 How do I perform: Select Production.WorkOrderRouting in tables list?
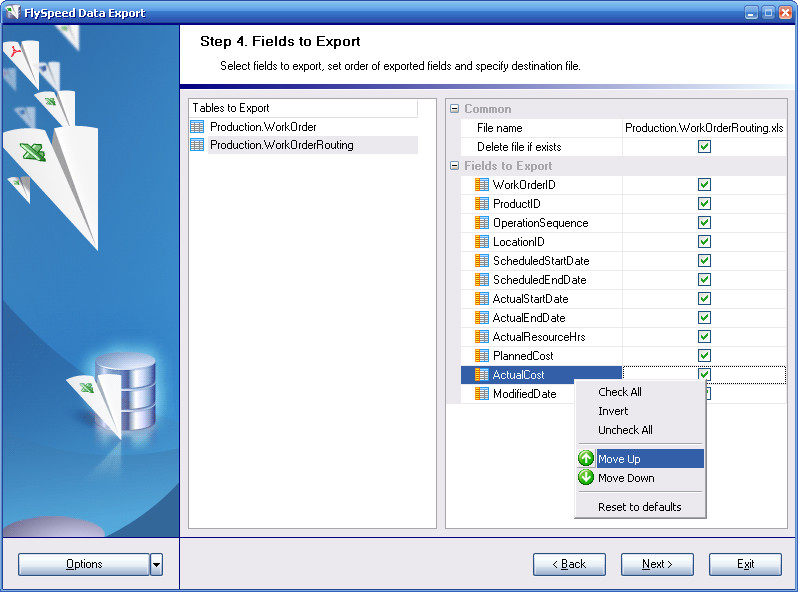(x=281, y=145)
